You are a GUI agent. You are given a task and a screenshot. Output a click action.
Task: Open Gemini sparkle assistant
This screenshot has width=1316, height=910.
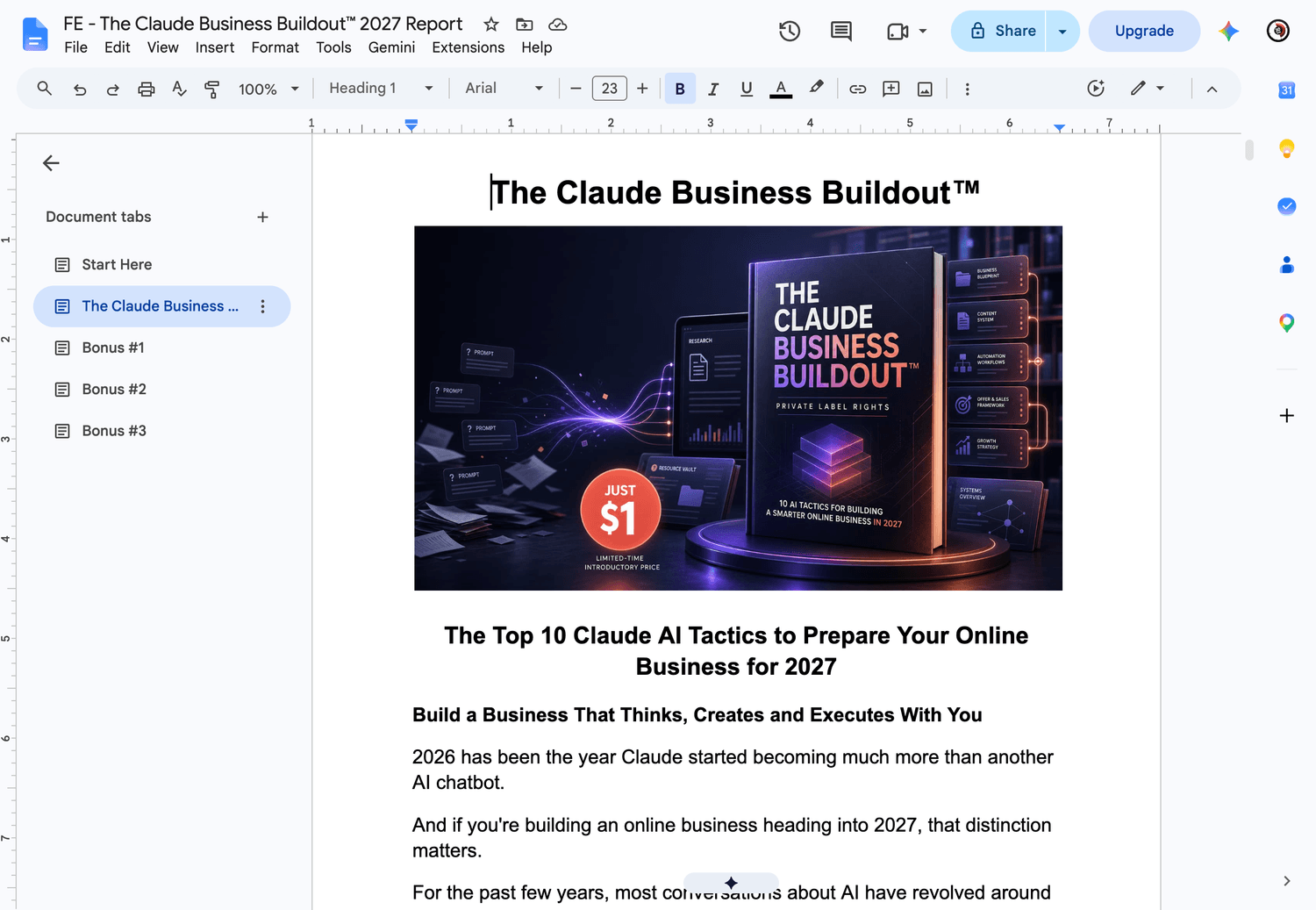click(1229, 32)
